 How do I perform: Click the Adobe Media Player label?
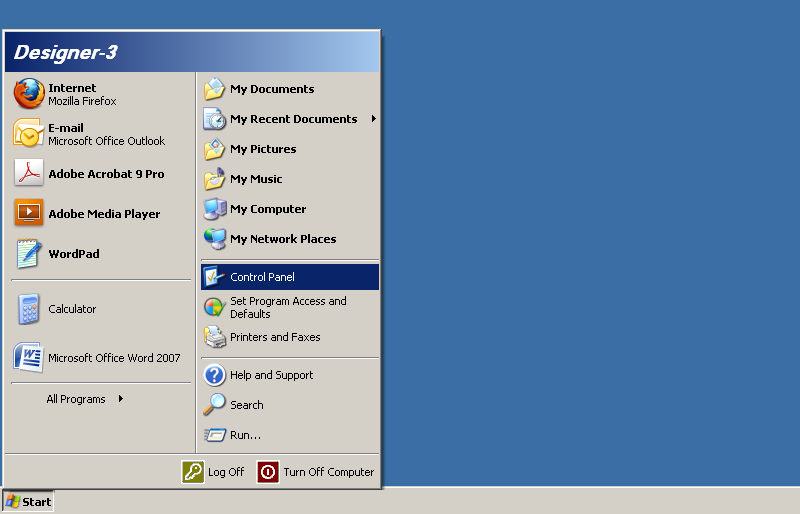[x=104, y=214]
